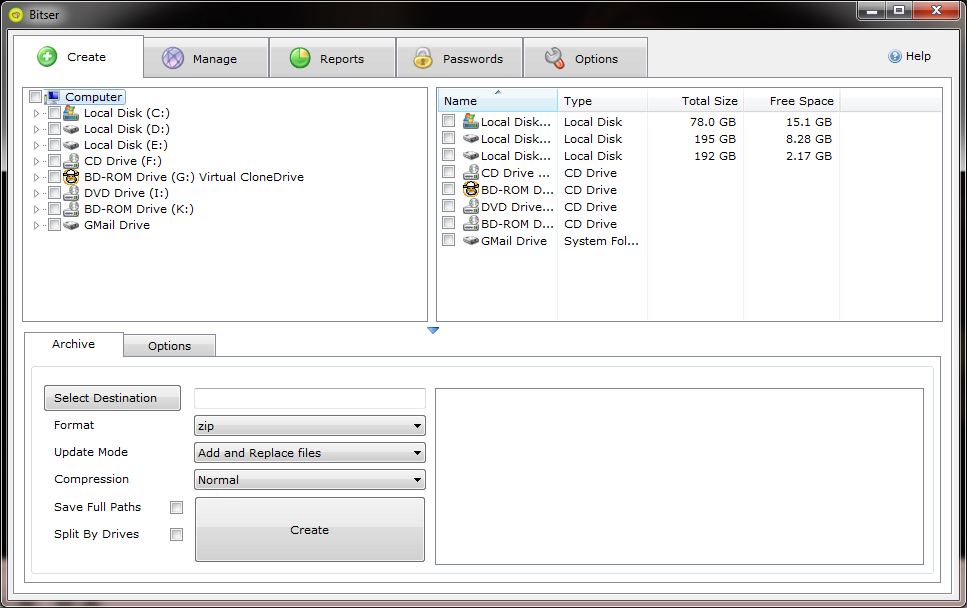The width and height of the screenshot is (967, 608).
Task: Expand the Local Disk (C:) tree node
Action: click(x=36, y=113)
